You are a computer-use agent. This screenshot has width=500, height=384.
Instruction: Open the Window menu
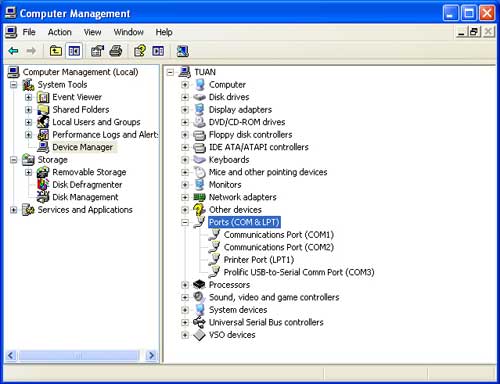tap(129, 32)
